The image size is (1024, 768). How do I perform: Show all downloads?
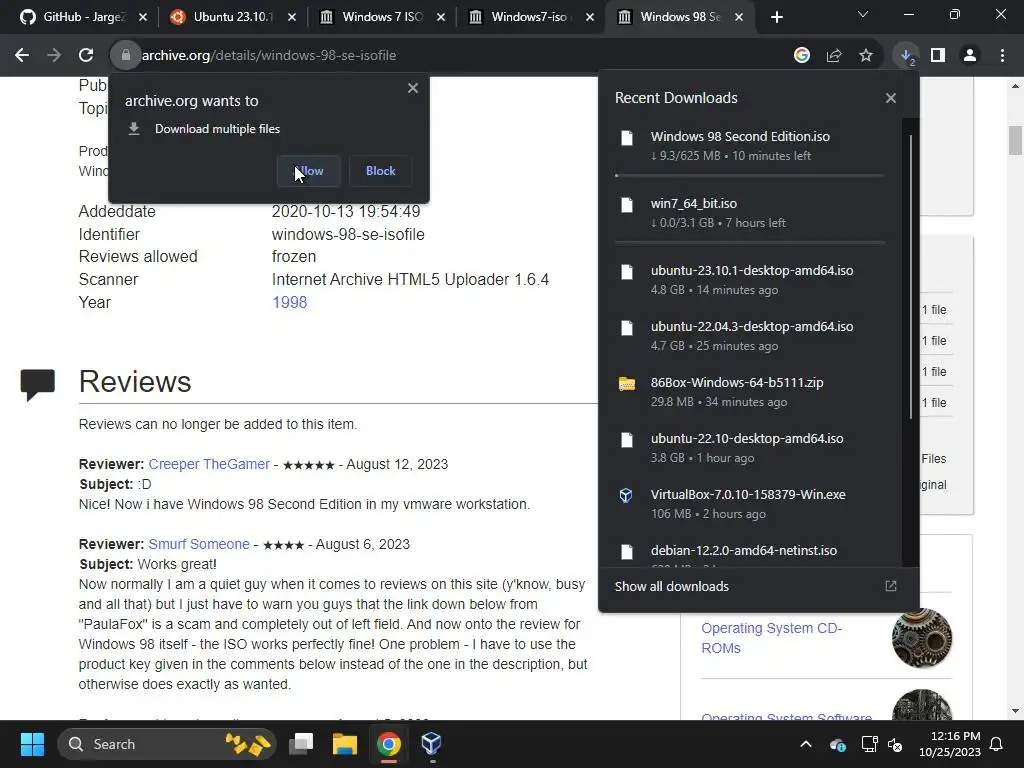click(x=671, y=586)
